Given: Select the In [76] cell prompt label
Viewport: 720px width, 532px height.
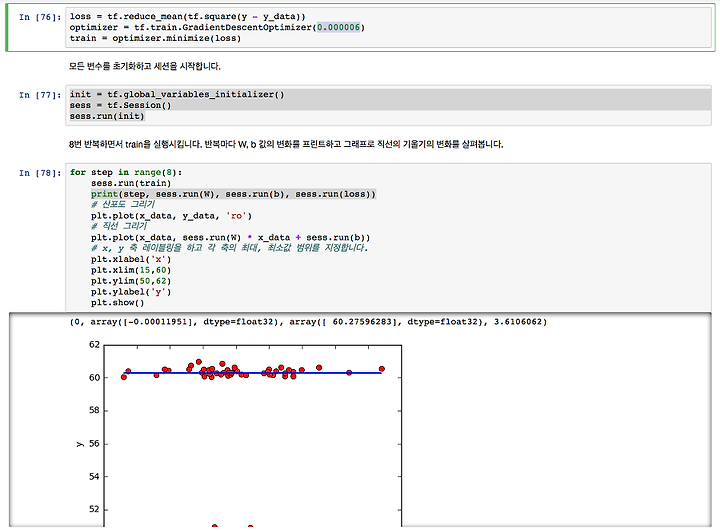Looking at the screenshot, I should point(40,17).
